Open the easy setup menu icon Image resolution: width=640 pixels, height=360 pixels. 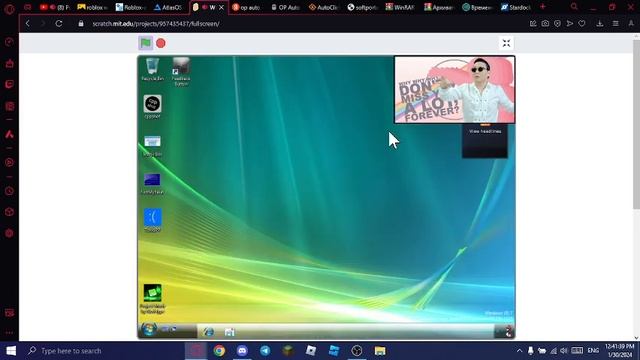tap(616, 24)
